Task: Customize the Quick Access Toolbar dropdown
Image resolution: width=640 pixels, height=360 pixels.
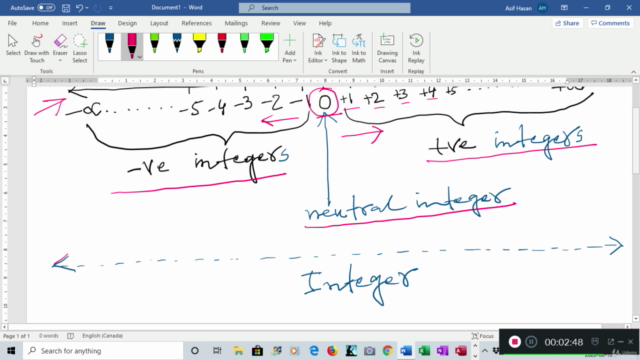Action: pos(111,8)
